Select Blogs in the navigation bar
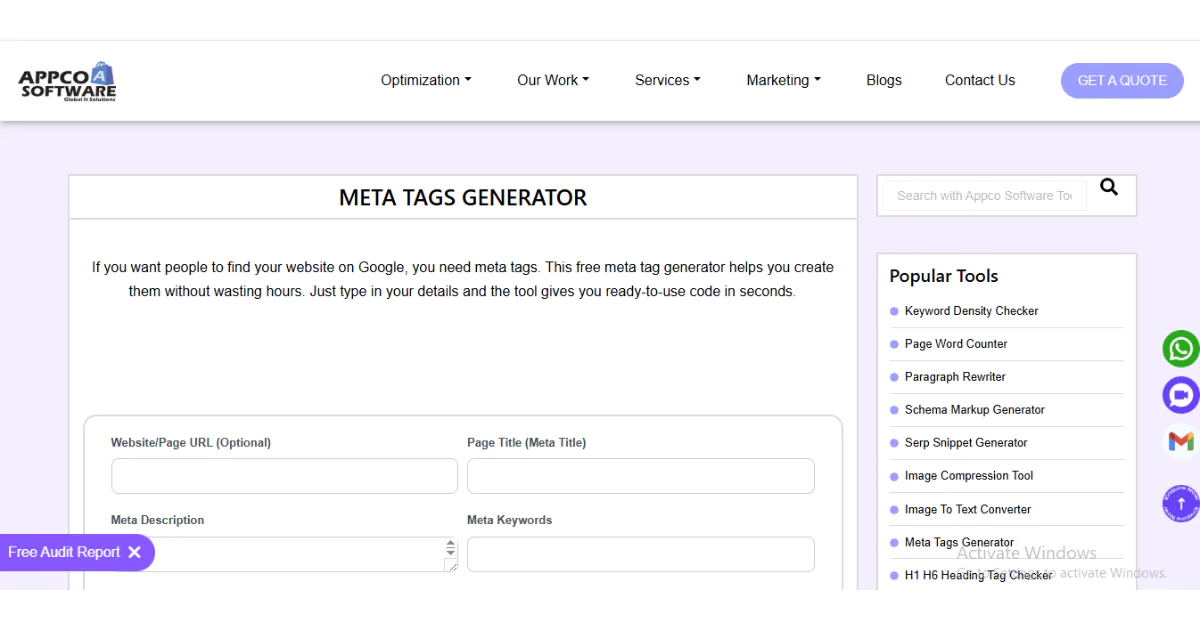Viewport: 1200px width, 628px height. [x=883, y=80]
